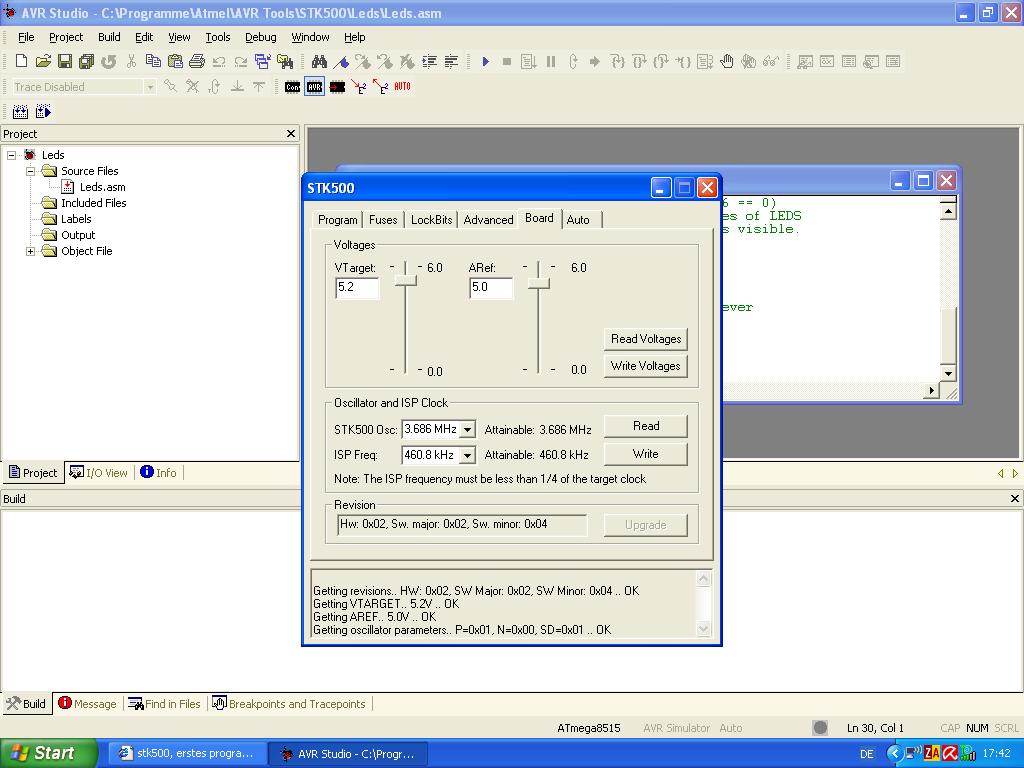
Task: Collapse the Leds project tree node
Action: (12, 155)
